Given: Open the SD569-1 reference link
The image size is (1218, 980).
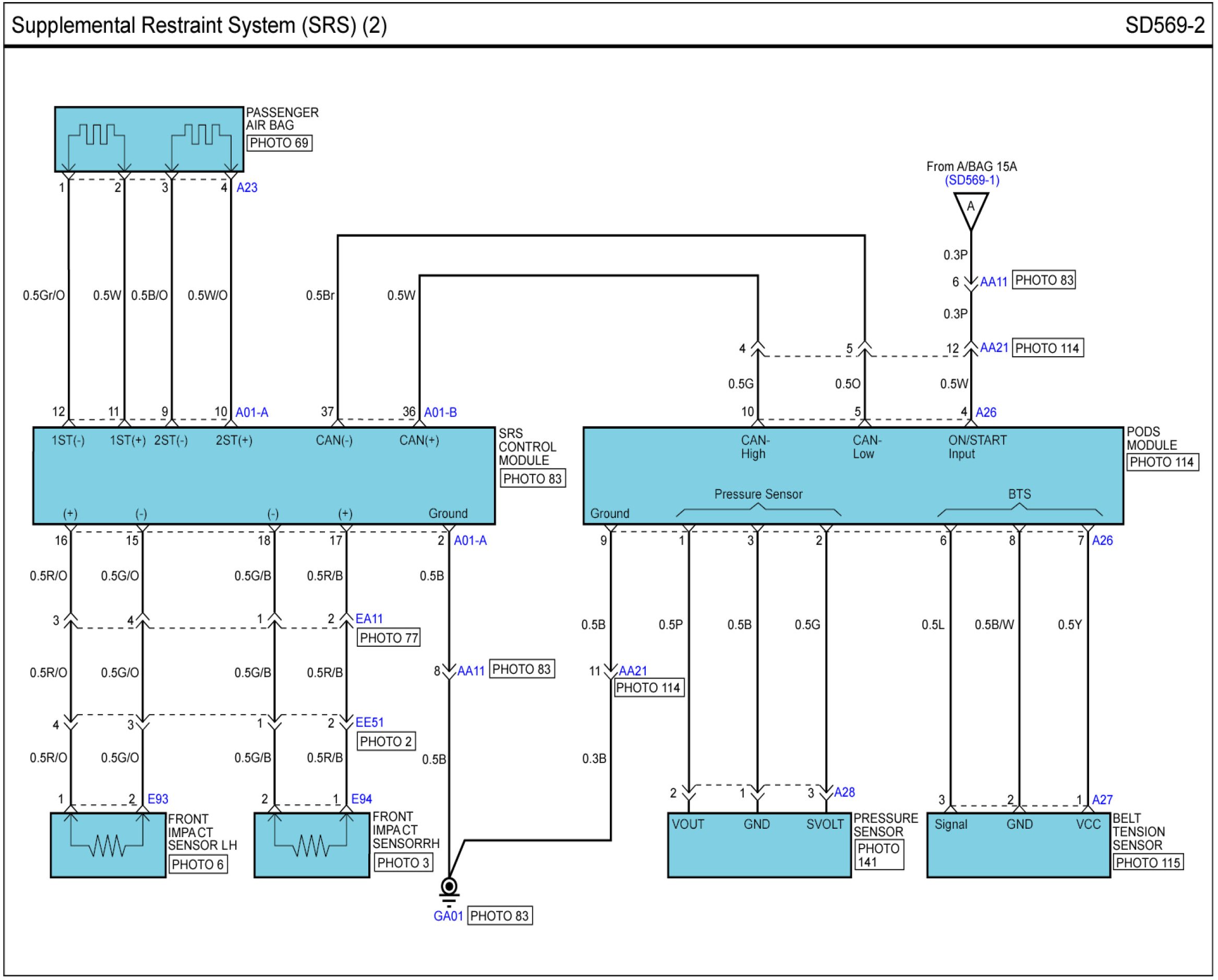Looking at the screenshot, I should click(x=972, y=180).
